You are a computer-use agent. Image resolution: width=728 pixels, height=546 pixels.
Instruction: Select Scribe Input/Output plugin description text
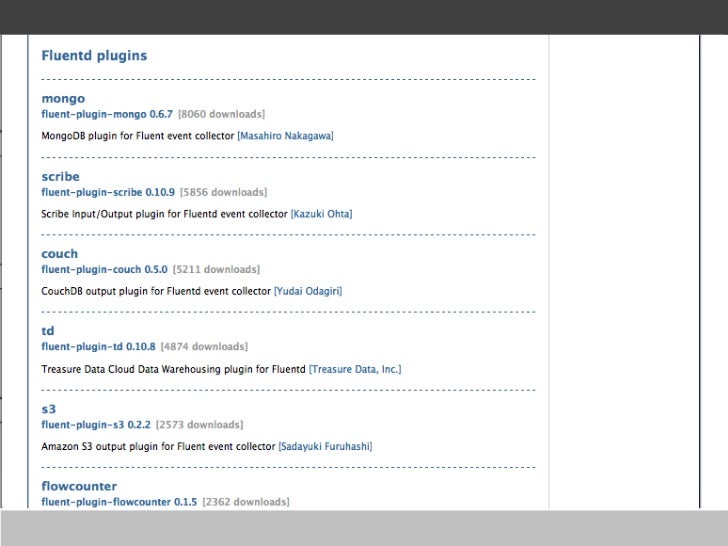(164, 214)
